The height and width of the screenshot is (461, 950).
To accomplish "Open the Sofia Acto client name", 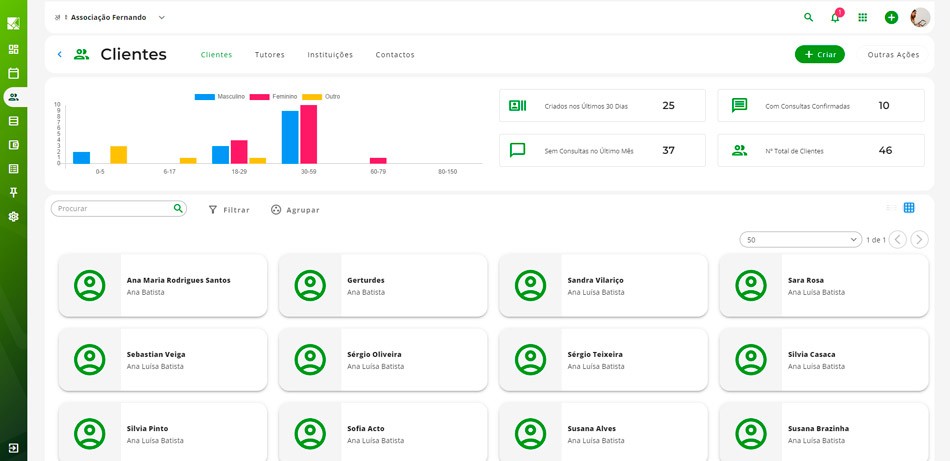I will 366,429.
